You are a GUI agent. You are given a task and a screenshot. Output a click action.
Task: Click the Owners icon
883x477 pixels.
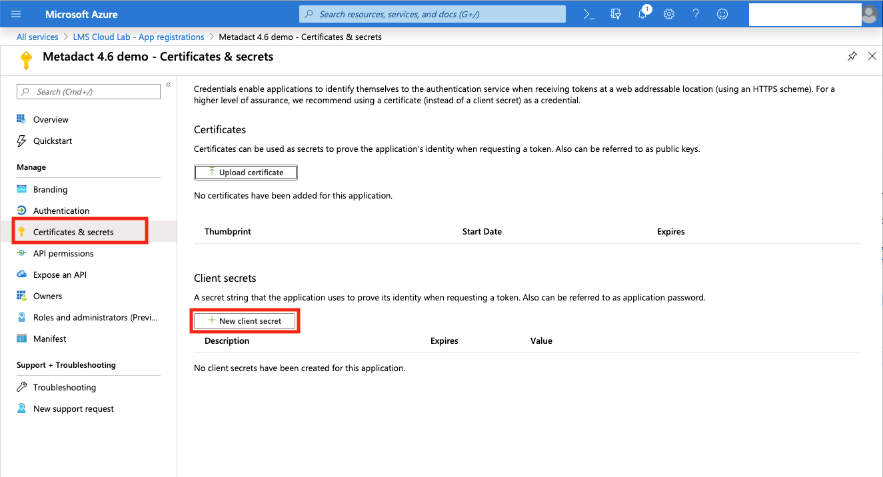pyautogui.click(x=21, y=296)
